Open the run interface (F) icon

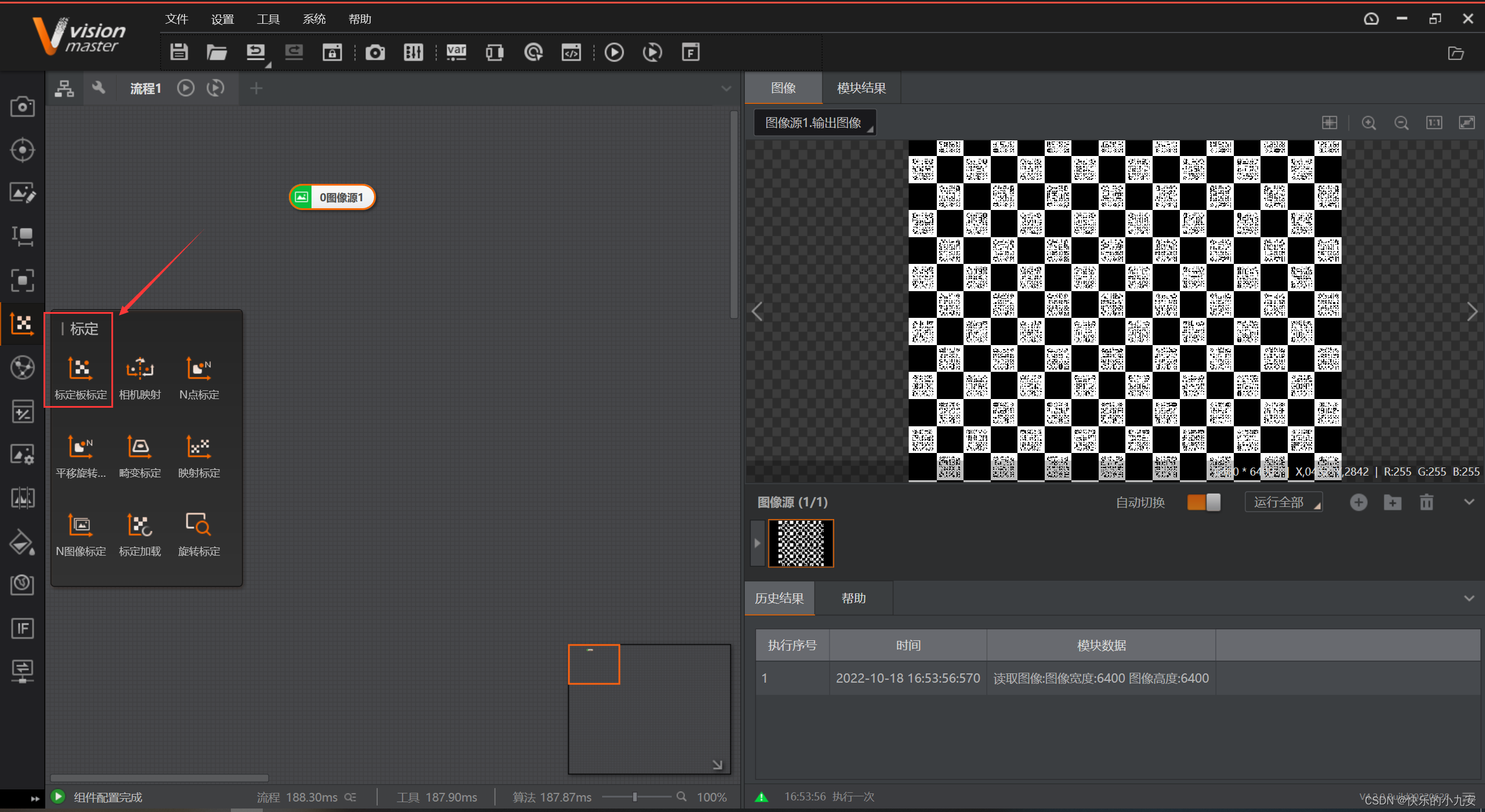point(690,52)
